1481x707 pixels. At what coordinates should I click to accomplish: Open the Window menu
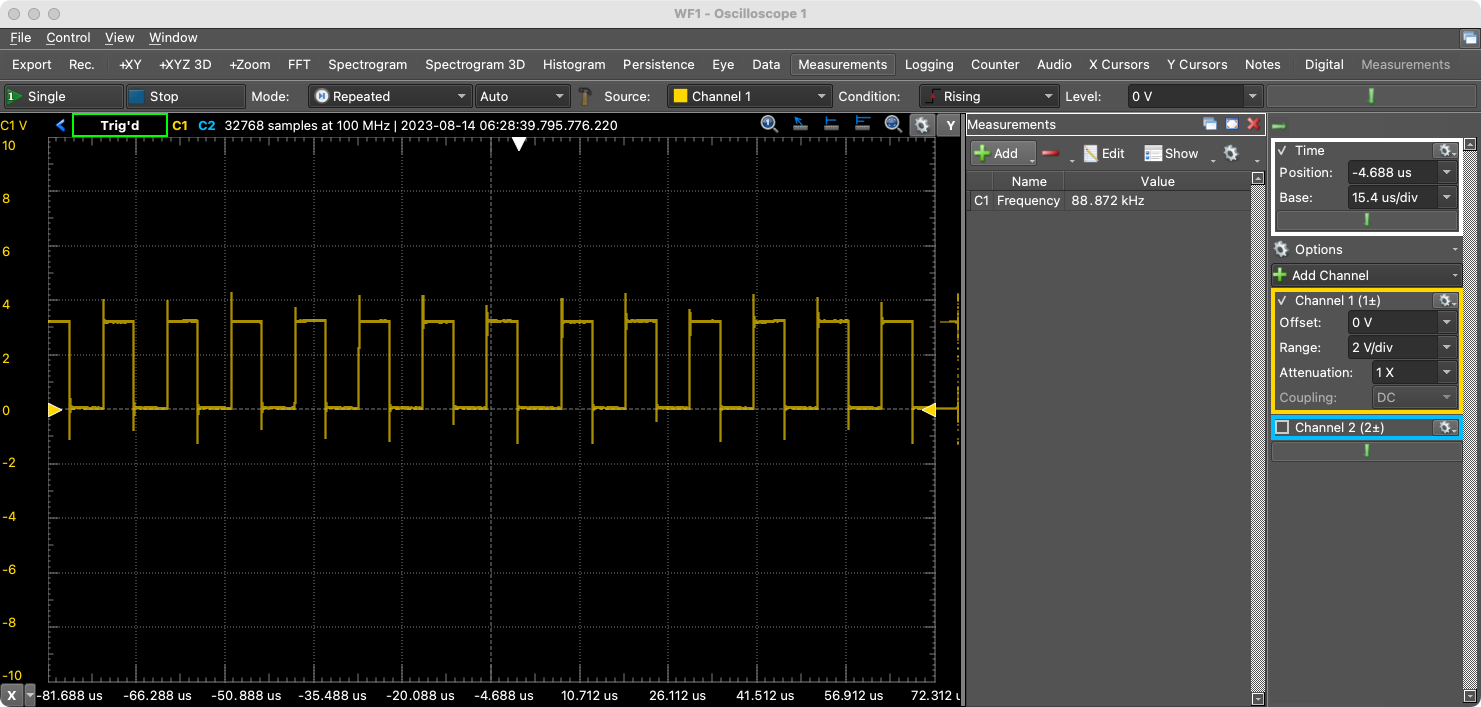[x=173, y=38]
